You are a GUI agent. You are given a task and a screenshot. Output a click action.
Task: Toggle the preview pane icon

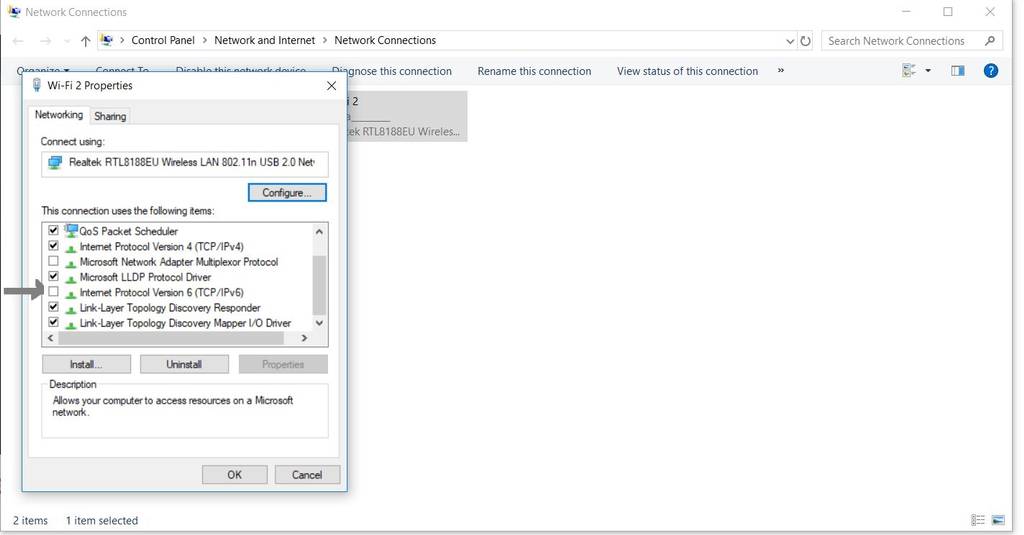pos(958,71)
